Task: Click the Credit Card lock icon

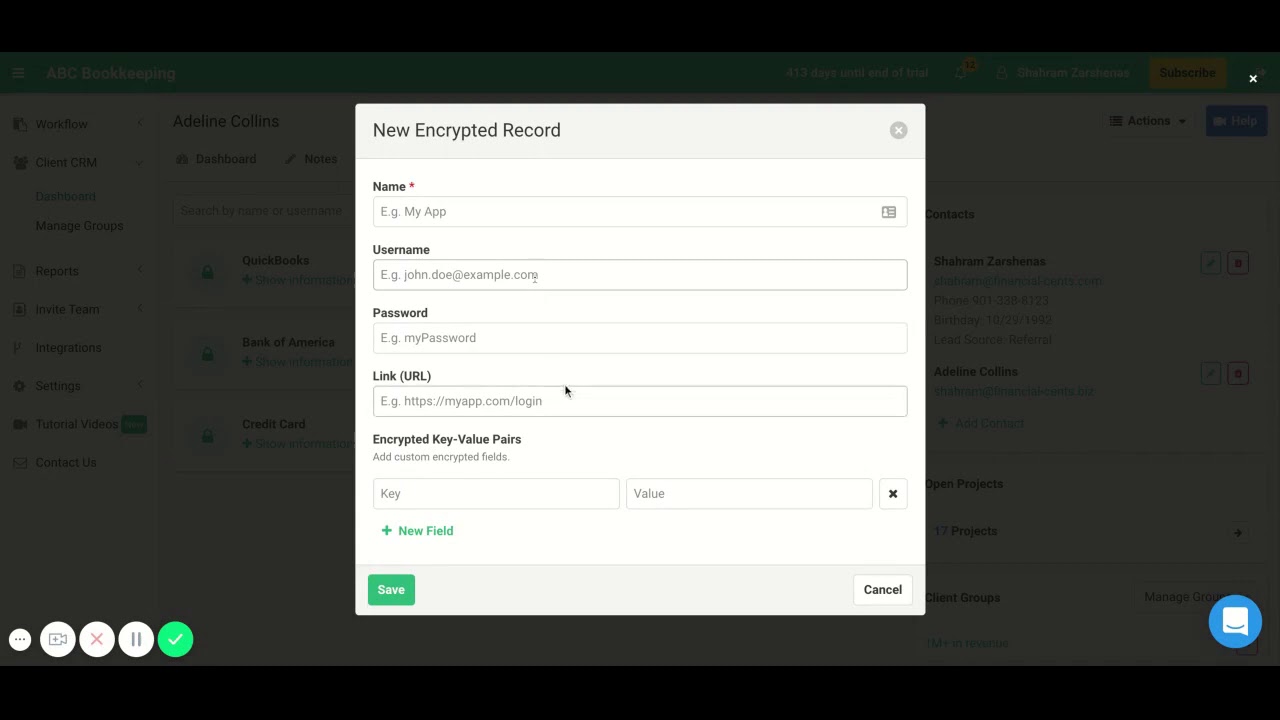Action: point(207,435)
